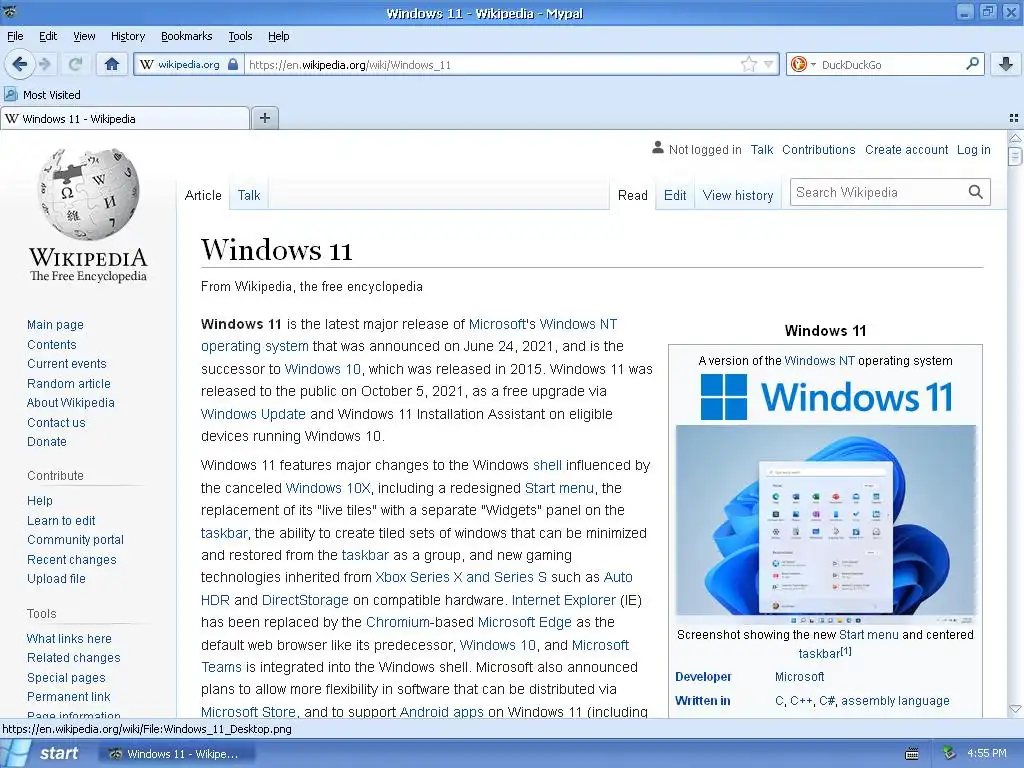Open the Contributions link
The image size is (1024, 768).
(818, 150)
